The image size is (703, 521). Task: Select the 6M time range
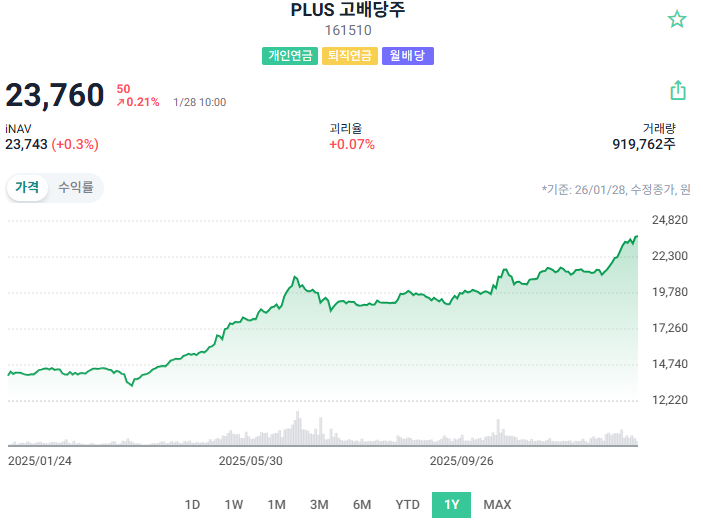click(362, 505)
